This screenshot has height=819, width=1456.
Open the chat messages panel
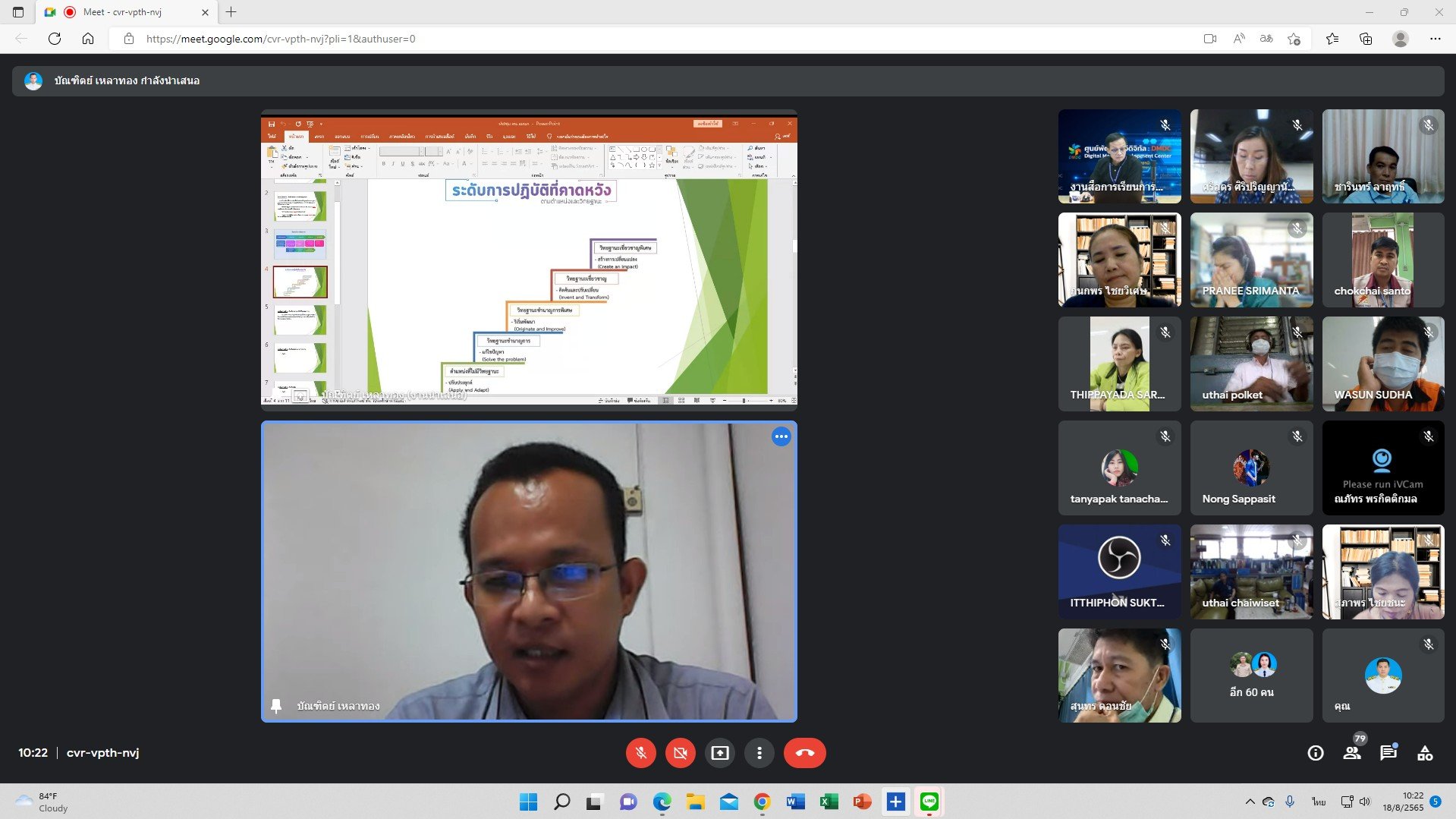tap(1388, 753)
